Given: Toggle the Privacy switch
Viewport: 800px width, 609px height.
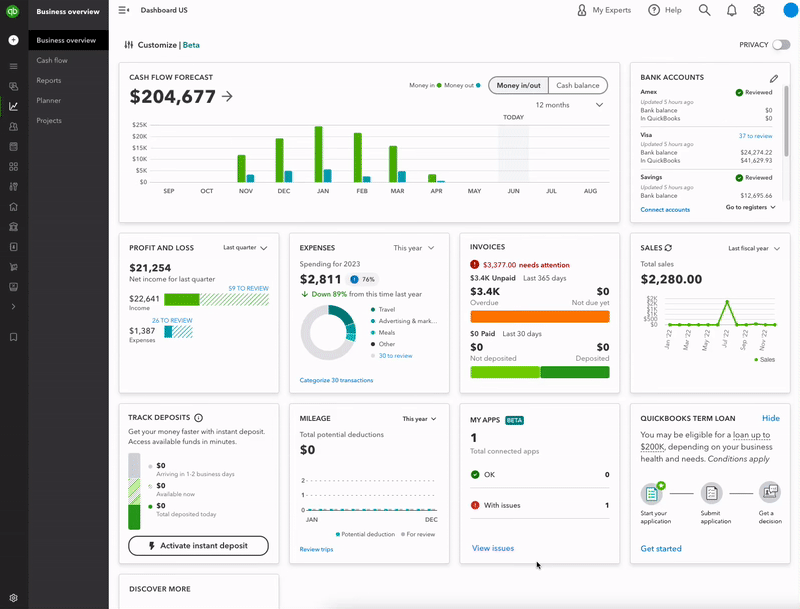Looking at the screenshot, I should click(x=781, y=45).
